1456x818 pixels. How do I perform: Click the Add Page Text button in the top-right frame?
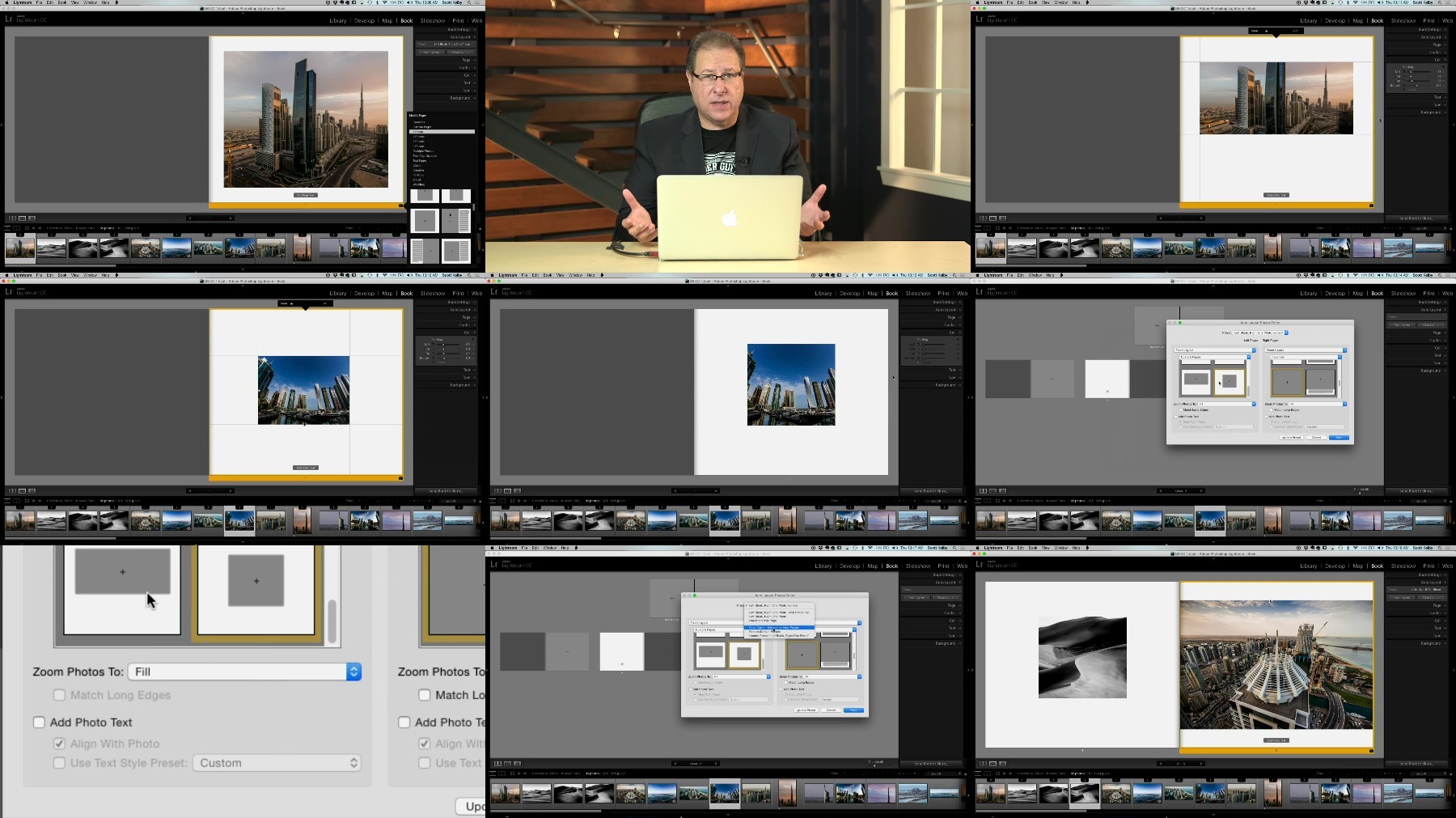tap(1276, 195)
